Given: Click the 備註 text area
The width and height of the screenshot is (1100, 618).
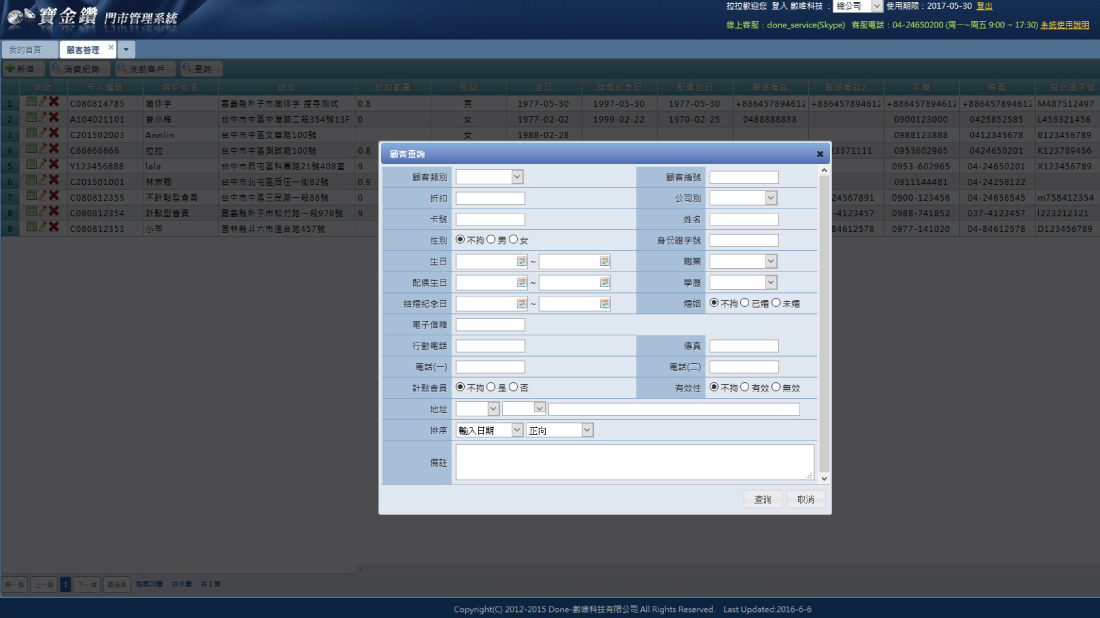Looking at the screenshot, I should (635, 462).
